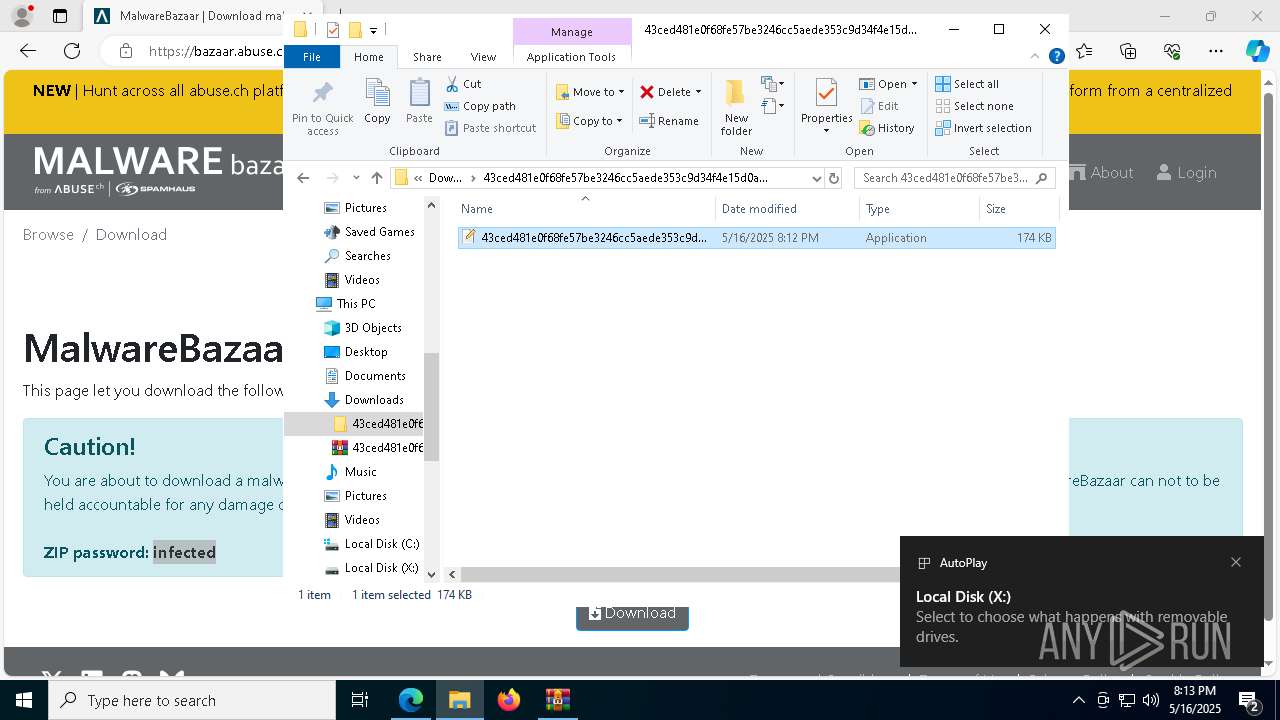
Task: Open address bar history dropdown
Action: (816, 178)
